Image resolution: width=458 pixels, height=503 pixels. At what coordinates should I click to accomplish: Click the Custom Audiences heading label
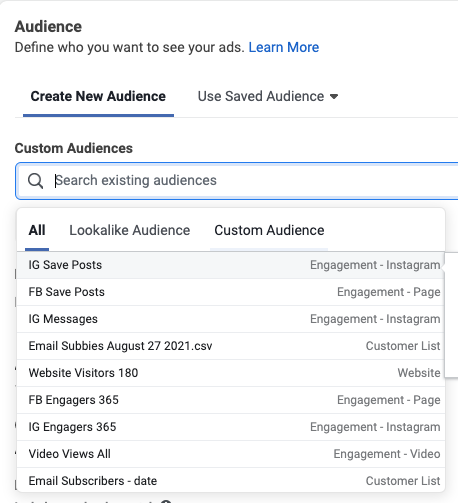(x=74, y=148)
